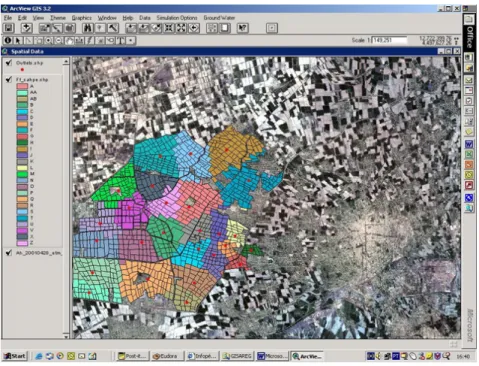Select the Pan hand tool
479x366 pixels.
point(69,41)
